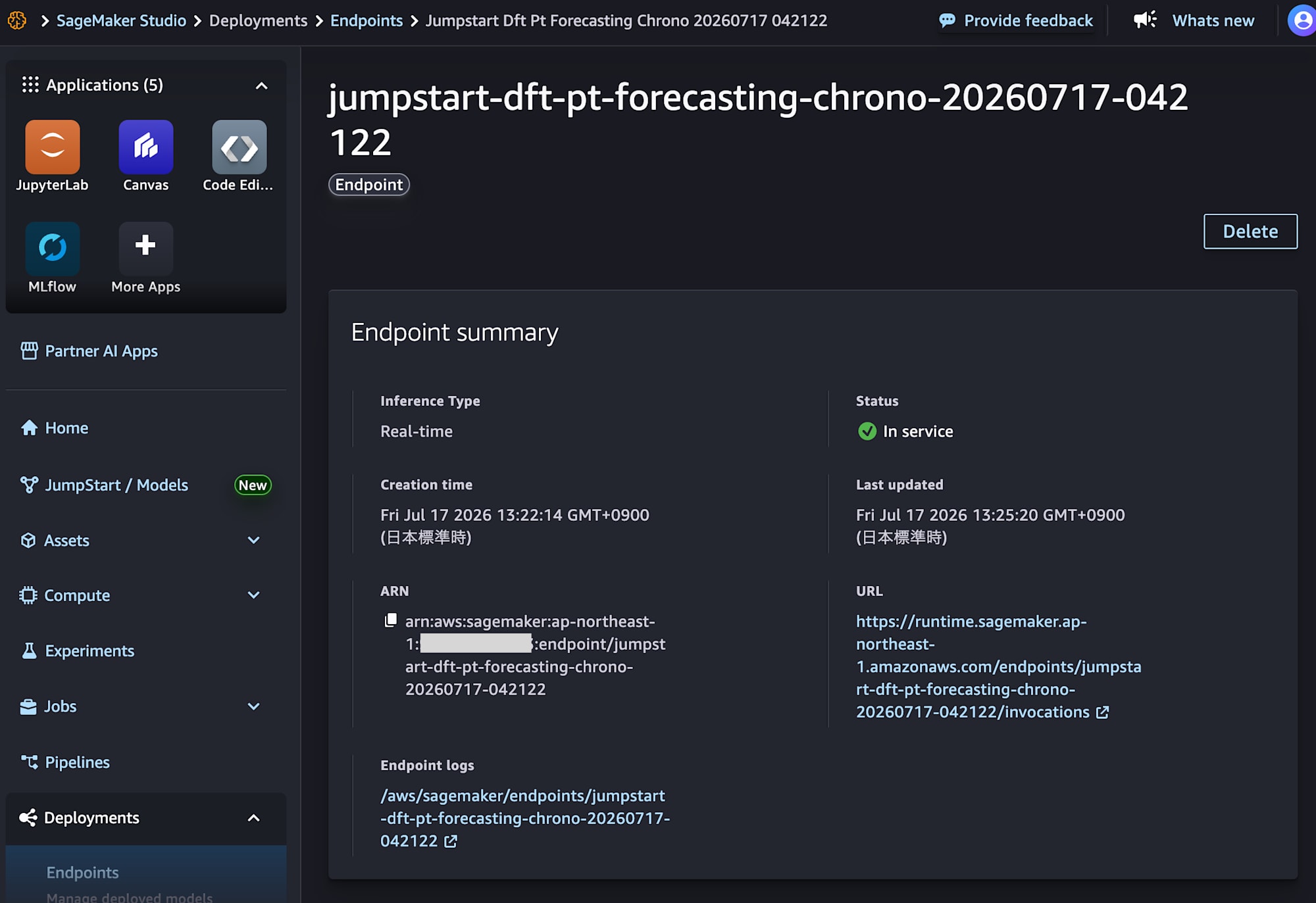This screenshot has width=1316, height=903.
Task: Click the 'Real-time' inference type value
Action: [x=417, y=431]
